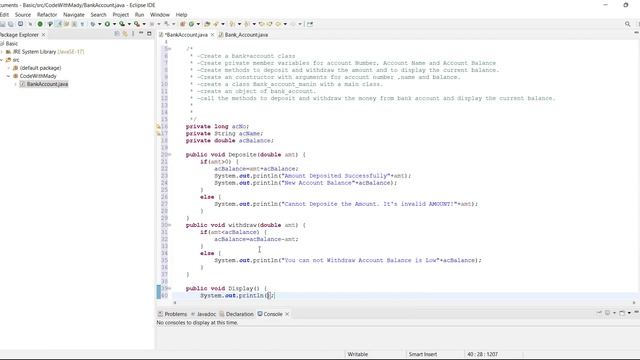This screenshot has height=360, width=640.
Task: Switch to the Declaration tab
Action: coord(236,314)
